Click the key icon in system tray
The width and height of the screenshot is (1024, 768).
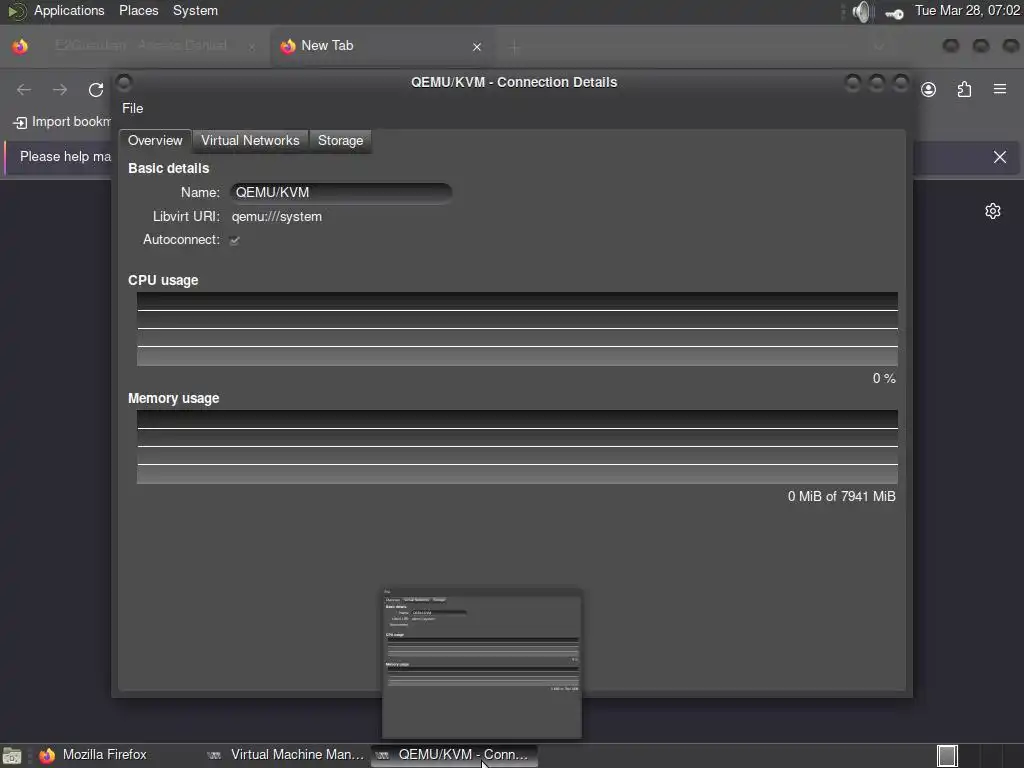coord(894,13)
